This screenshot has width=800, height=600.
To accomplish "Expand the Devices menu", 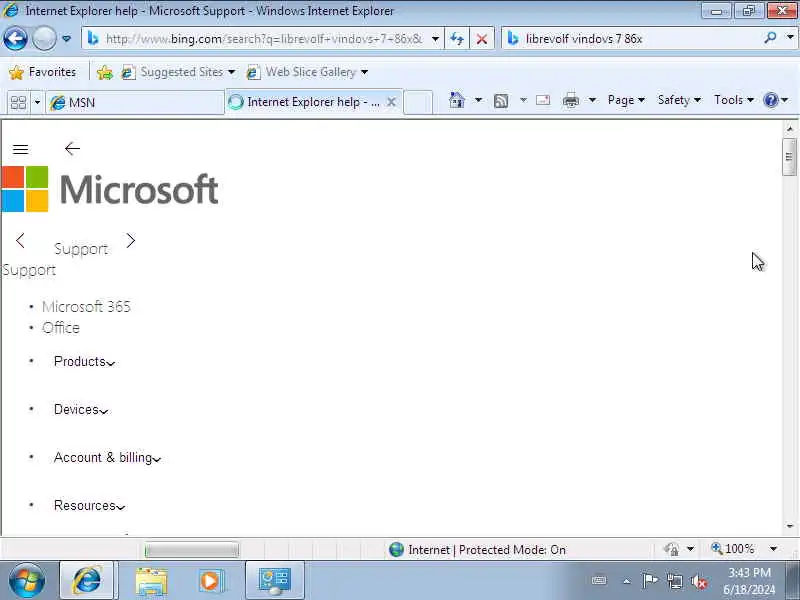I will pyautogui.click(x=81, y=409).
